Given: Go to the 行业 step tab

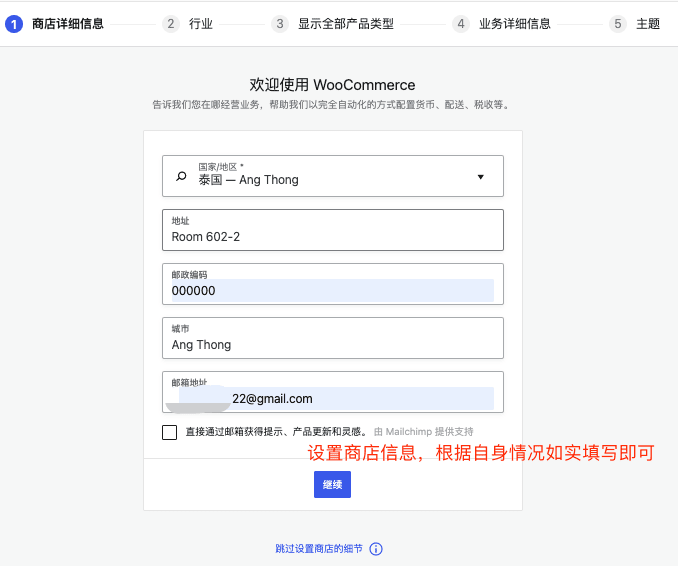Looking at the screenshot, I should coord(201,24).
